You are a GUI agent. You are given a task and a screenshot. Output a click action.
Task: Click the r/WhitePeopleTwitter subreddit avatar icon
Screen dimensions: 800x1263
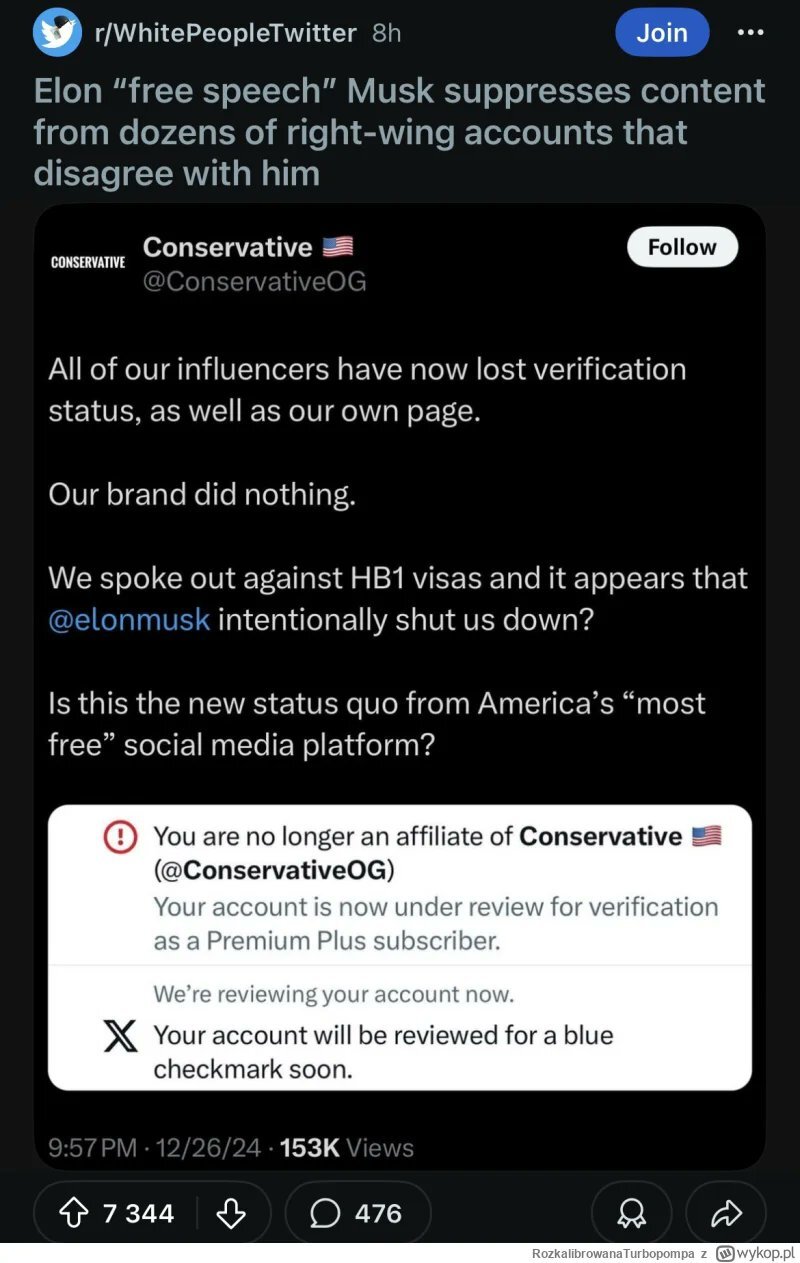click(57, 32)
